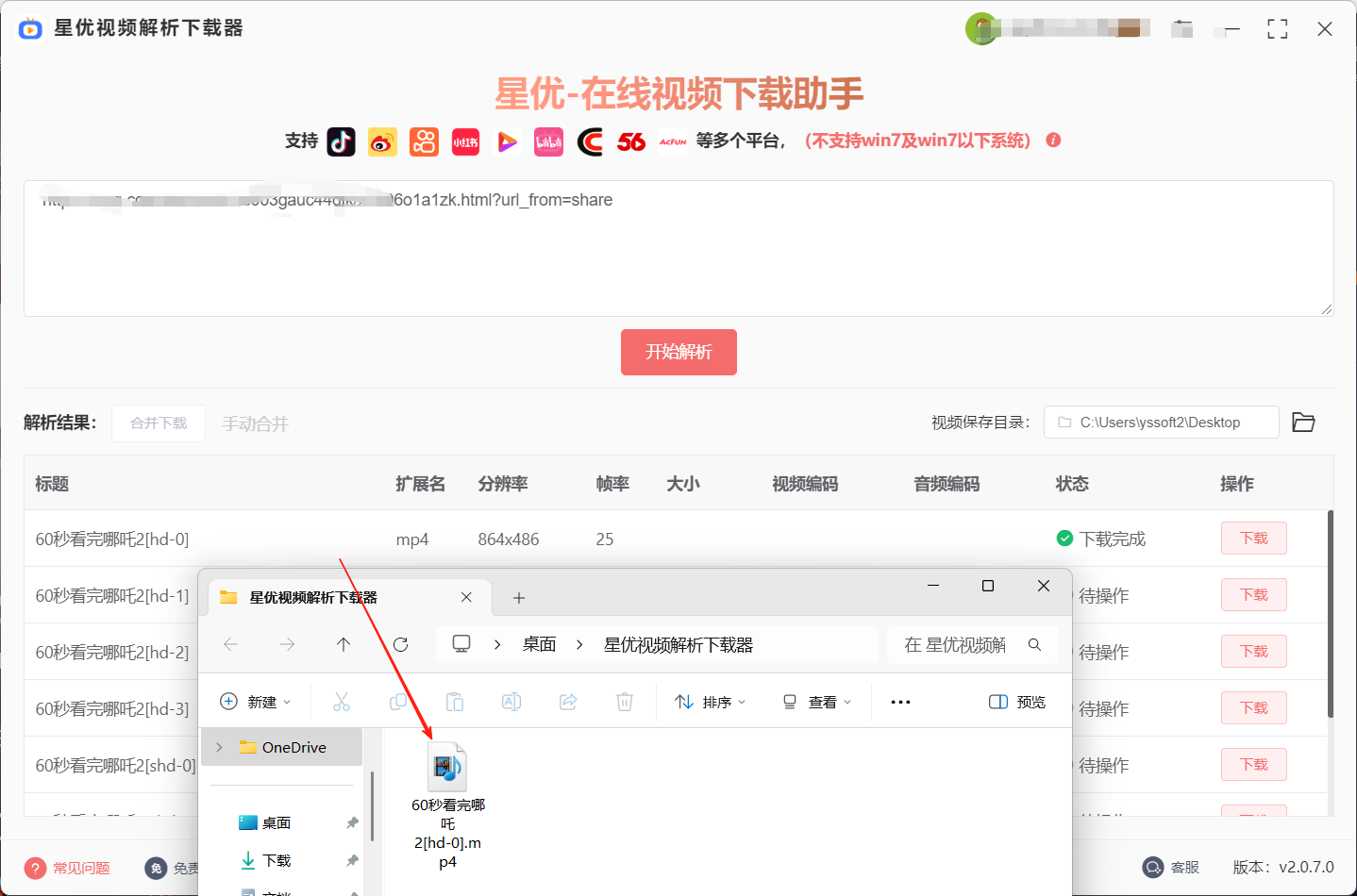Go up one folder level in Explorer
1357x896 pixels.
click(x=343, y=644)
